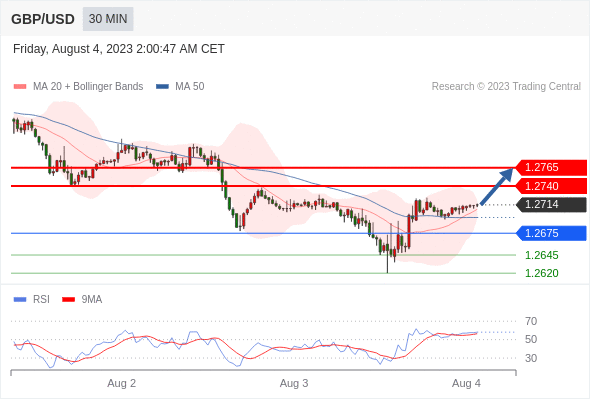Click the green 1.2645 support label
This screenshot has width=590, height=400.
(x=542, y=255)
